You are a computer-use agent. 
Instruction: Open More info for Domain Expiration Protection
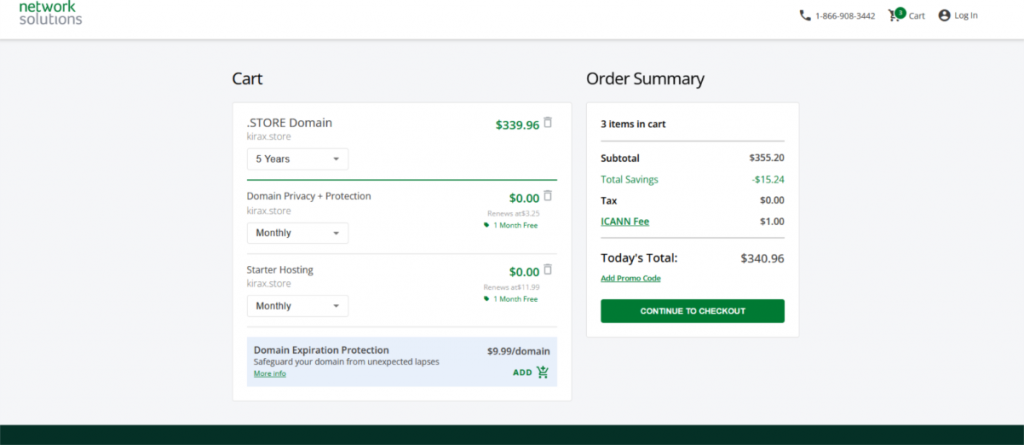[270, 374]
